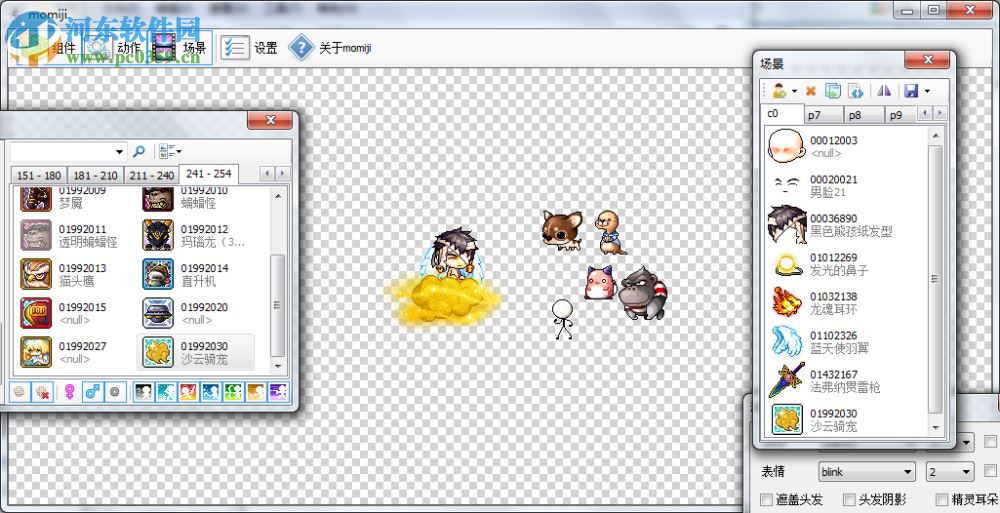Switch to the p9 tab

900,115
